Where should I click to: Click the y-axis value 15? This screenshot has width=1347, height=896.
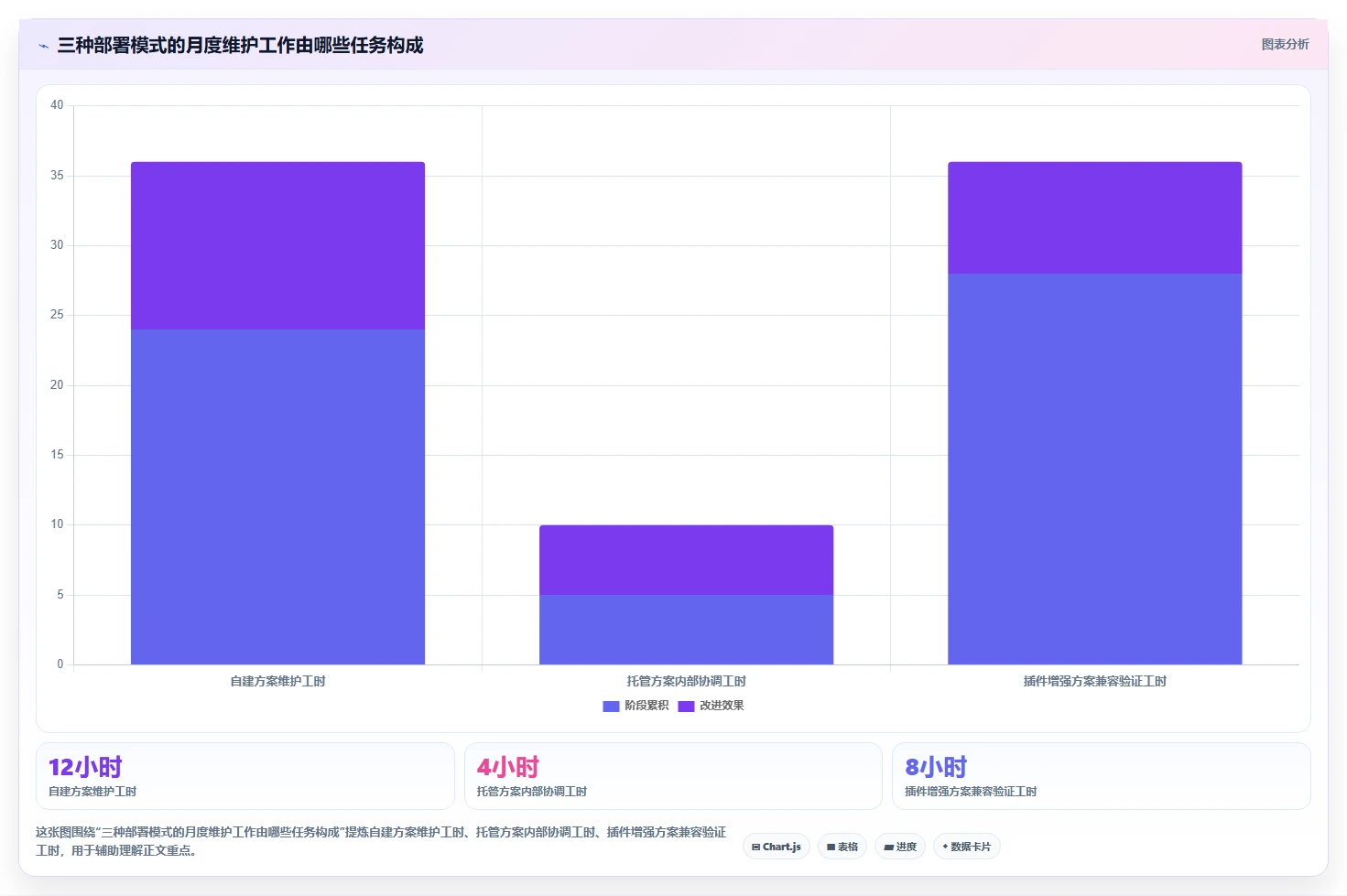(57, 455)
